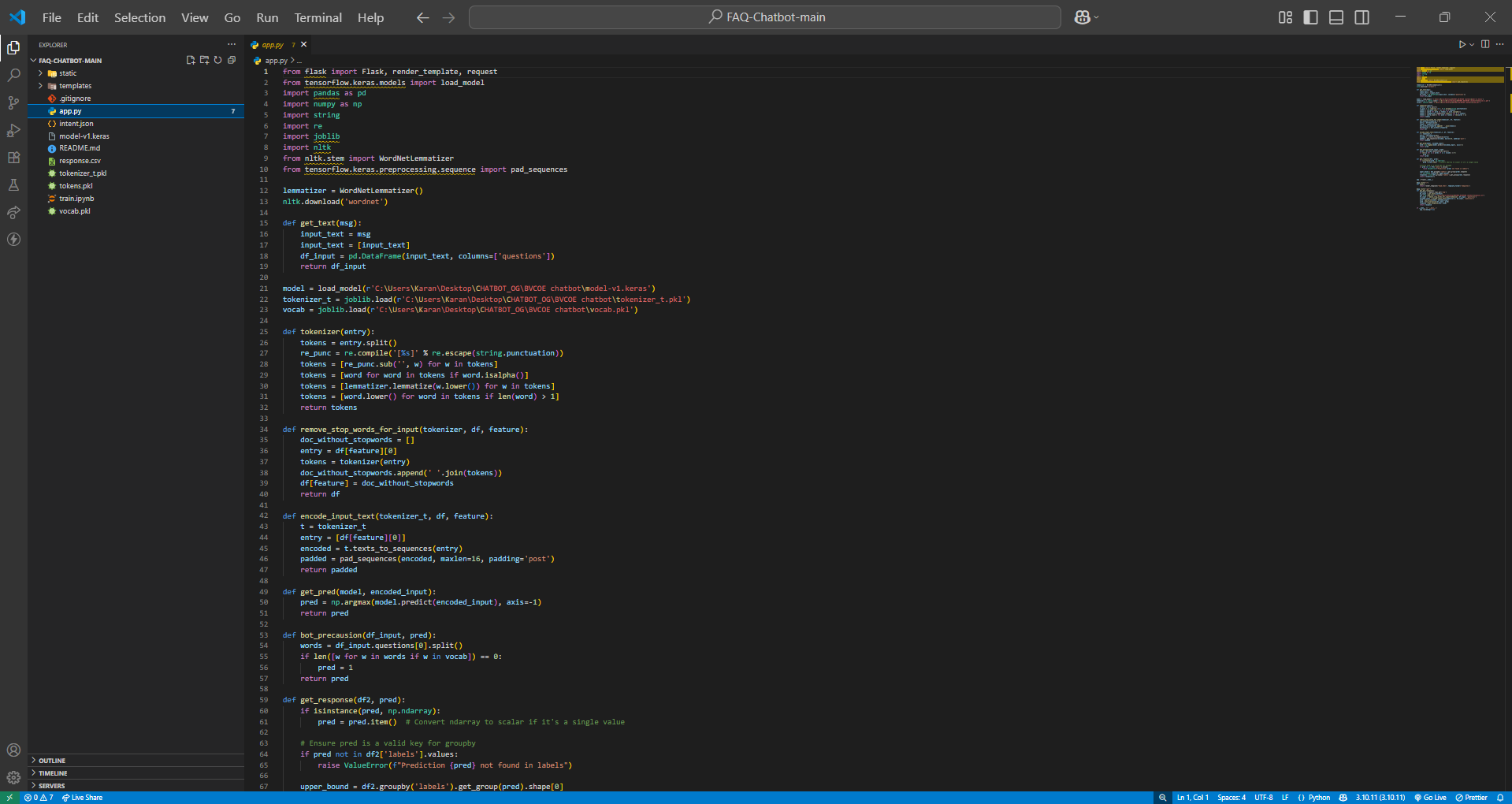Open Customize Layout icon in title bar
1512x804 pixels.
(x=1285, y=17)
